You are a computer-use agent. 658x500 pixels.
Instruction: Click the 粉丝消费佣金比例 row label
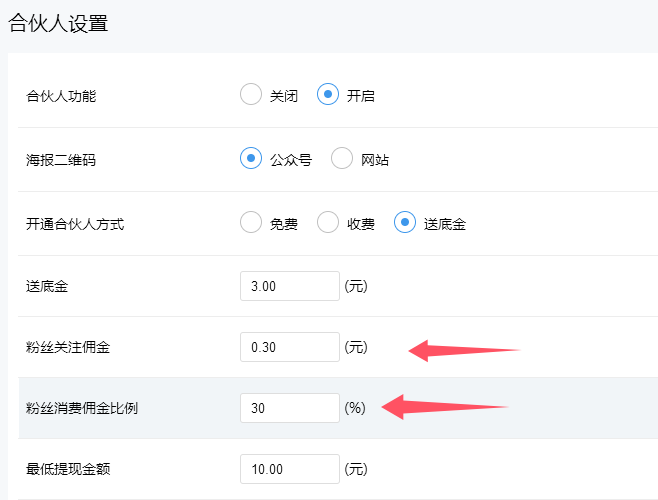click(82, 408)
